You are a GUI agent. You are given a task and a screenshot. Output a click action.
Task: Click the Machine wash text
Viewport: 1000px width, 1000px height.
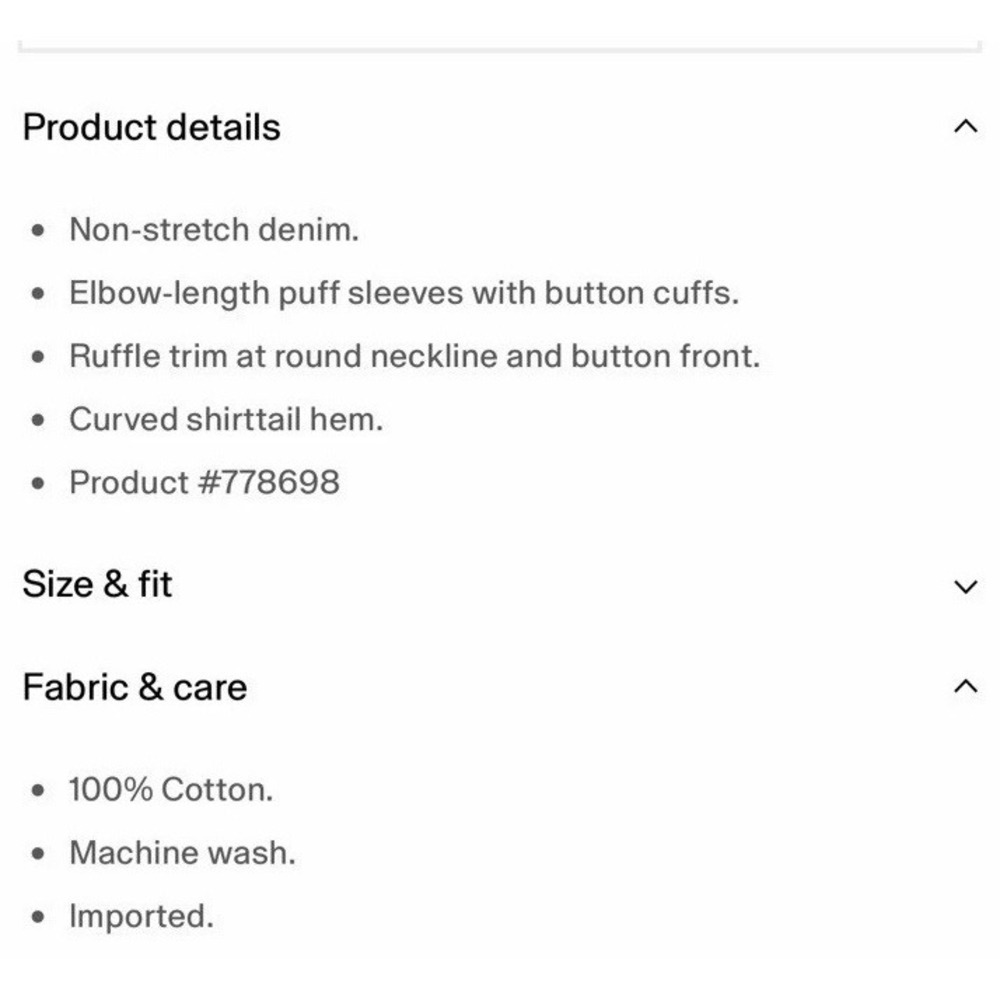(182, 853)
